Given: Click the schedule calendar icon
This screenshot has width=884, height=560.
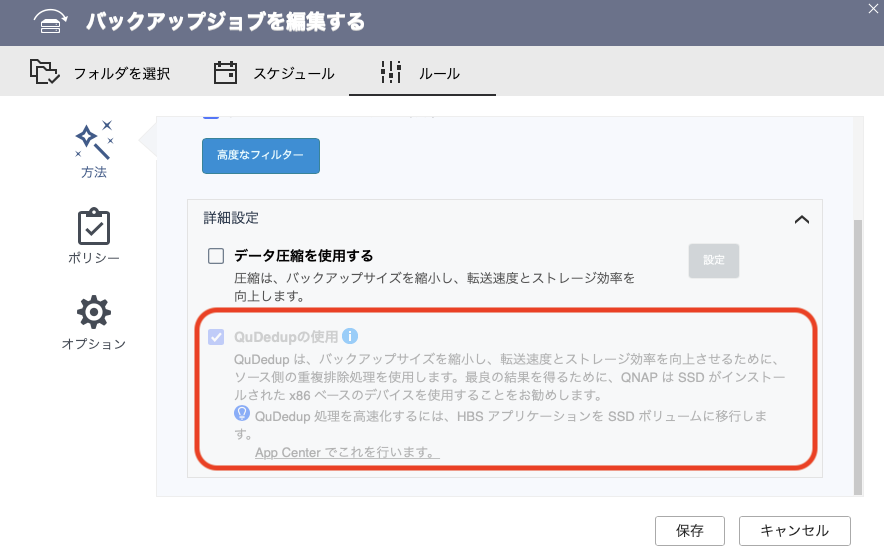Looking at the screenshot, I should (x=225, y=73).
